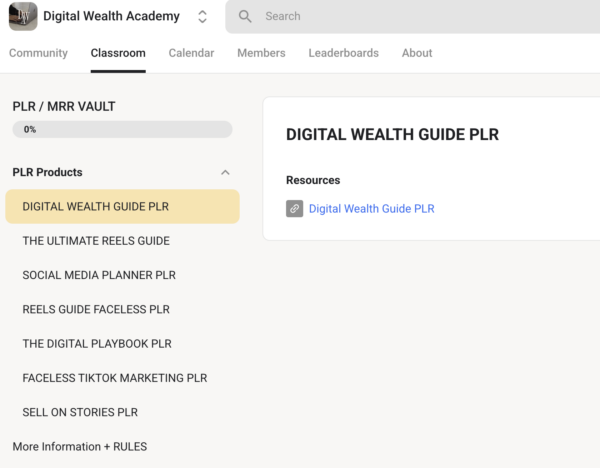Open SOCIAL MEDIA PLANNER PLR lesson
This screenshot has height=468, width=600.
click(99, 275)
